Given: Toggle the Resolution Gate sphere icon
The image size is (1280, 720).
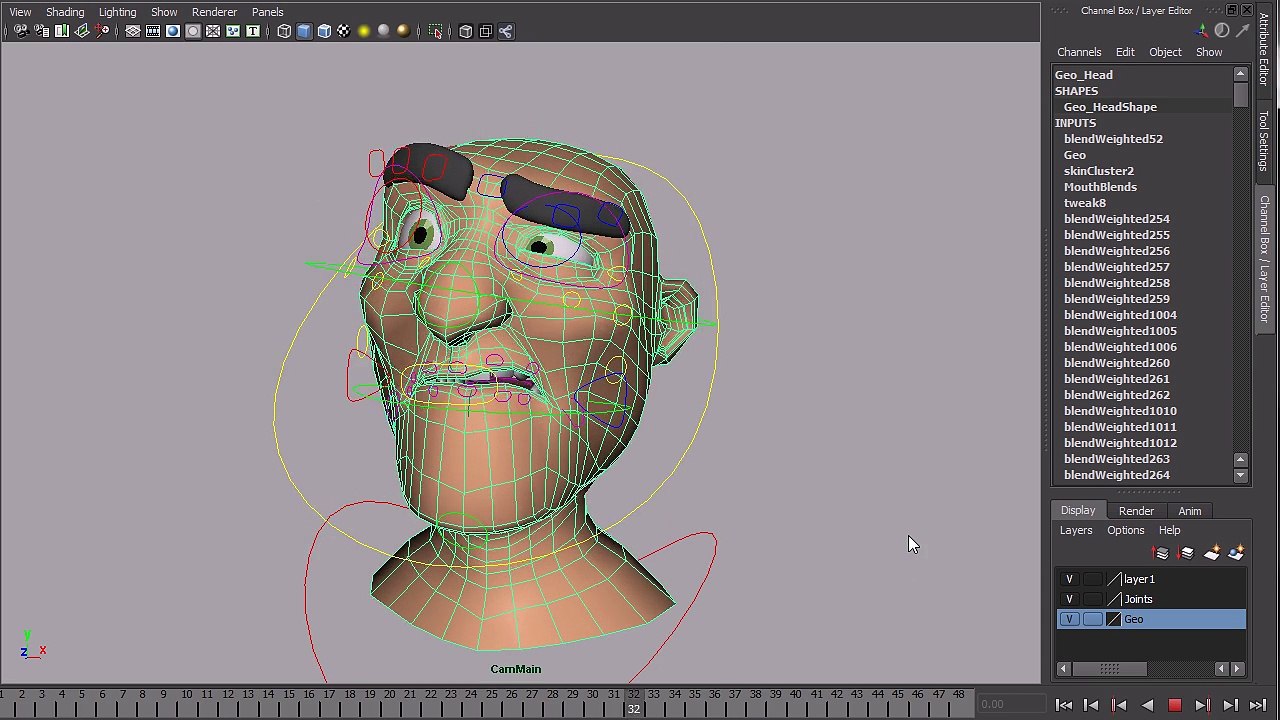Looking at the screenshot, I should [x=173, y=31].
